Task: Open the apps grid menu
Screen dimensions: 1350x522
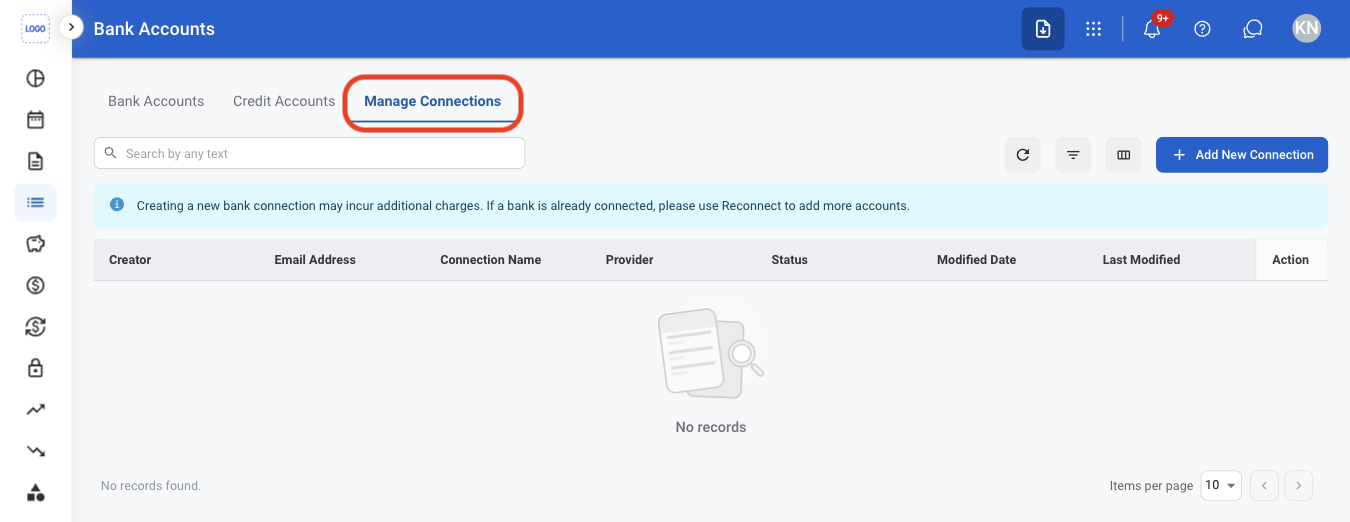Action: (1093, 29)
